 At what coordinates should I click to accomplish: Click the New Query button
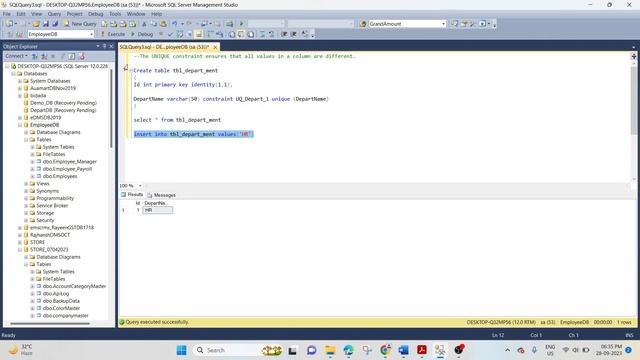[80, 24]
